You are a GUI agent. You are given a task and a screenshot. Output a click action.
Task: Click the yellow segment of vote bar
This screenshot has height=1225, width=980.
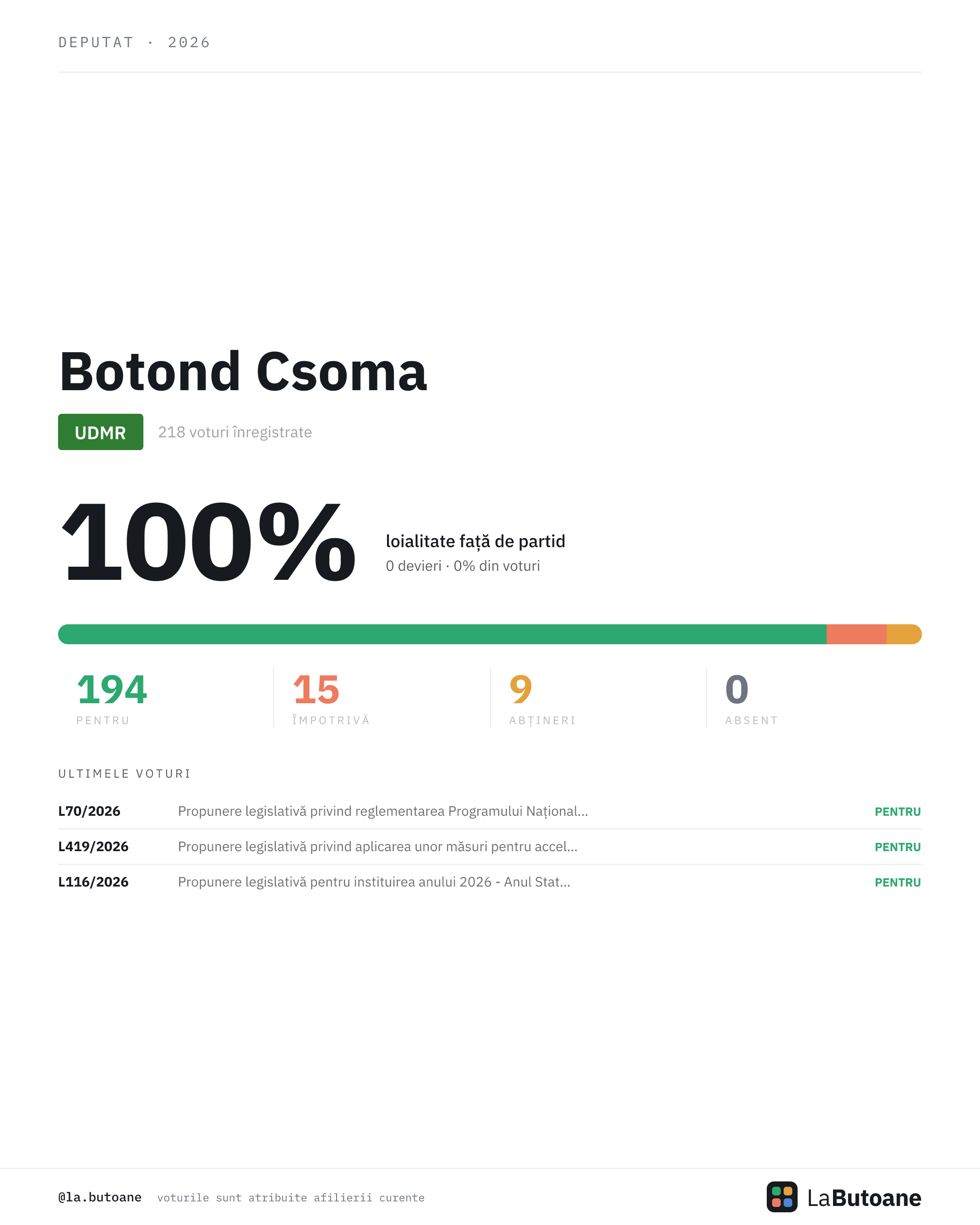[x=904, y=634]
